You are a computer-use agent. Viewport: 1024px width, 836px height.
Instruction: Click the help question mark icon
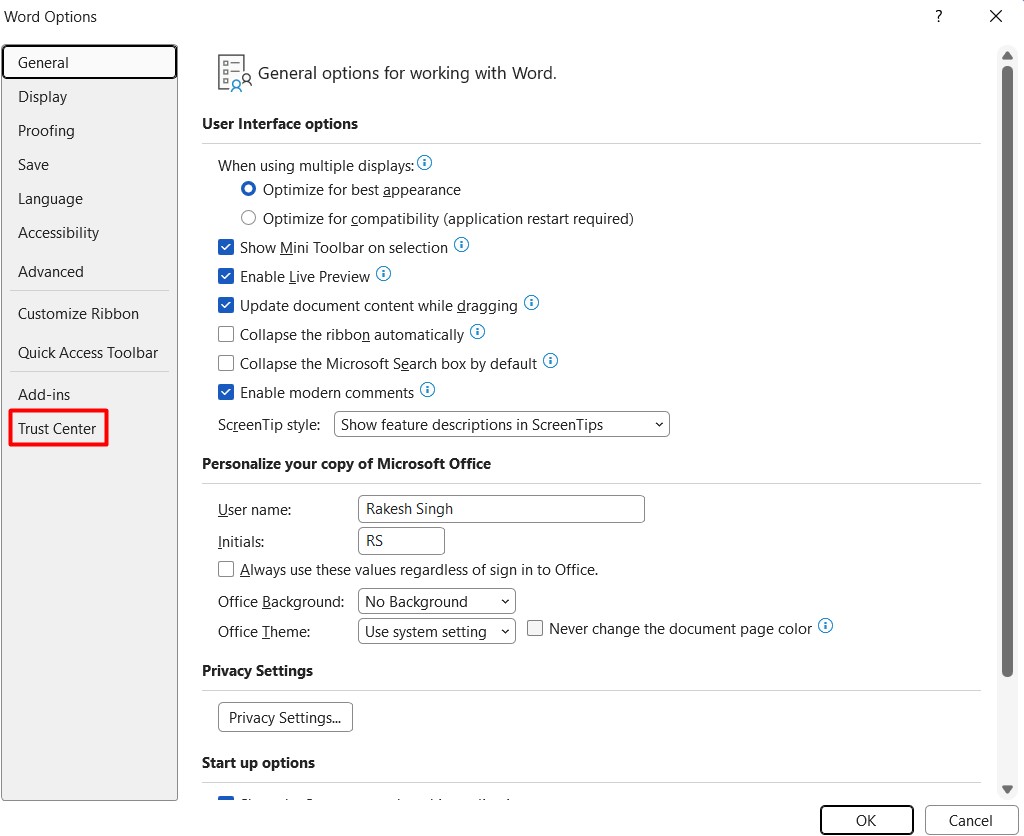938,16
